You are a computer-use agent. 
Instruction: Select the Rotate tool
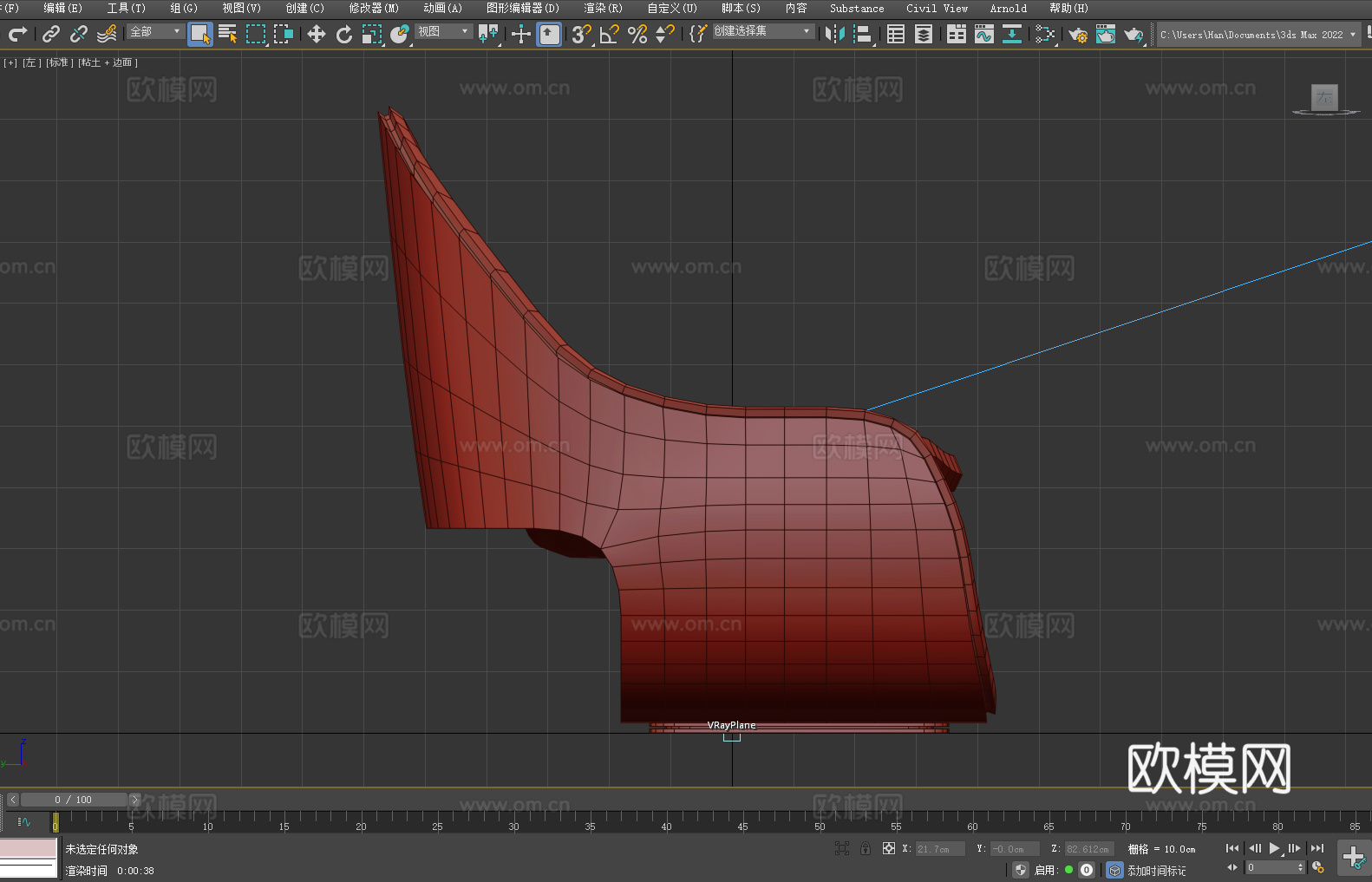(x=344, y=34)
